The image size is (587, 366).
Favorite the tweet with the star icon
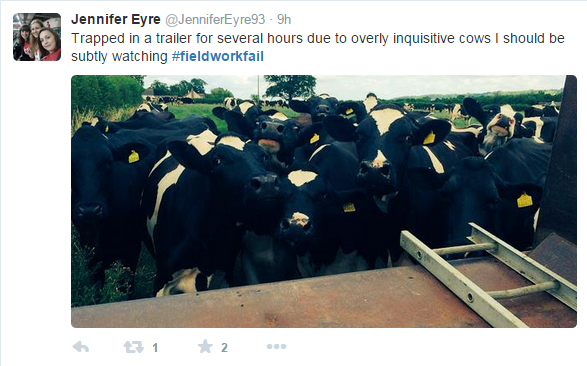[205, 346]
